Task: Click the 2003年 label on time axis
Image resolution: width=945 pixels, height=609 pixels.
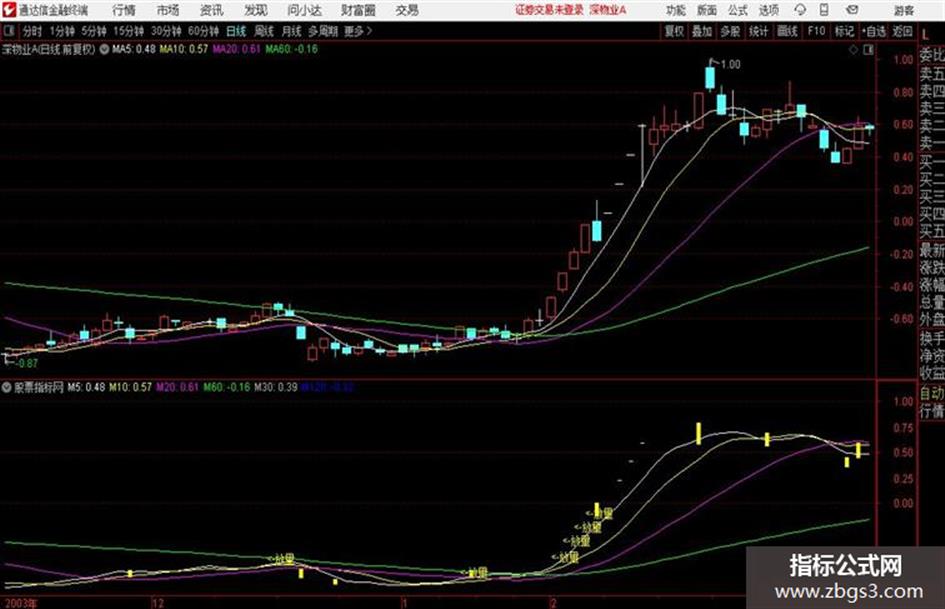Action: pos(20,603)
